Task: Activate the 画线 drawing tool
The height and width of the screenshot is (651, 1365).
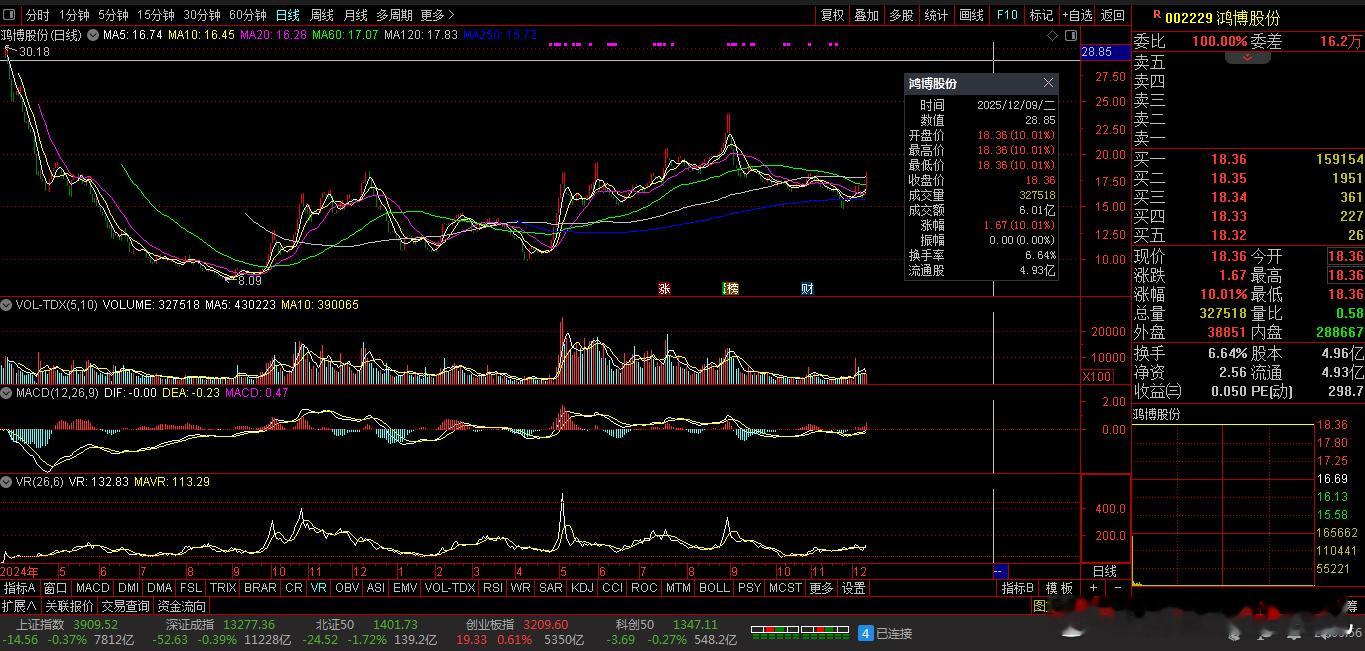Action: (x=971, y=15)
